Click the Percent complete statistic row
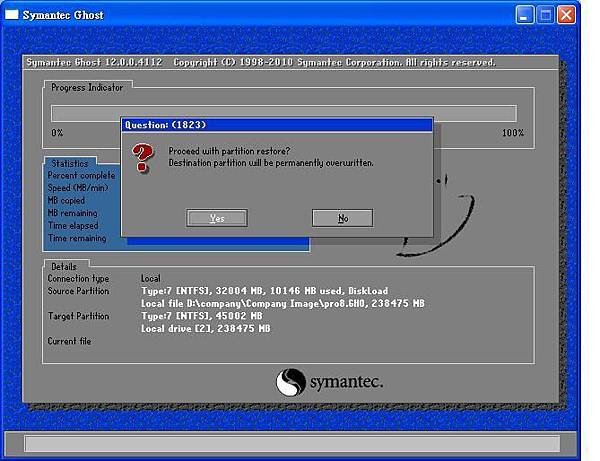This screenshot has width=600, height=461. 81,176
